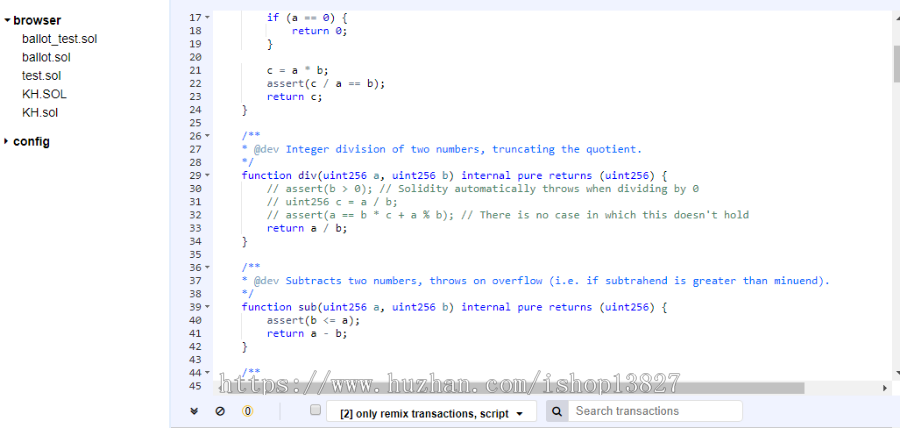Fold comment block at line 36

[207, 267]
